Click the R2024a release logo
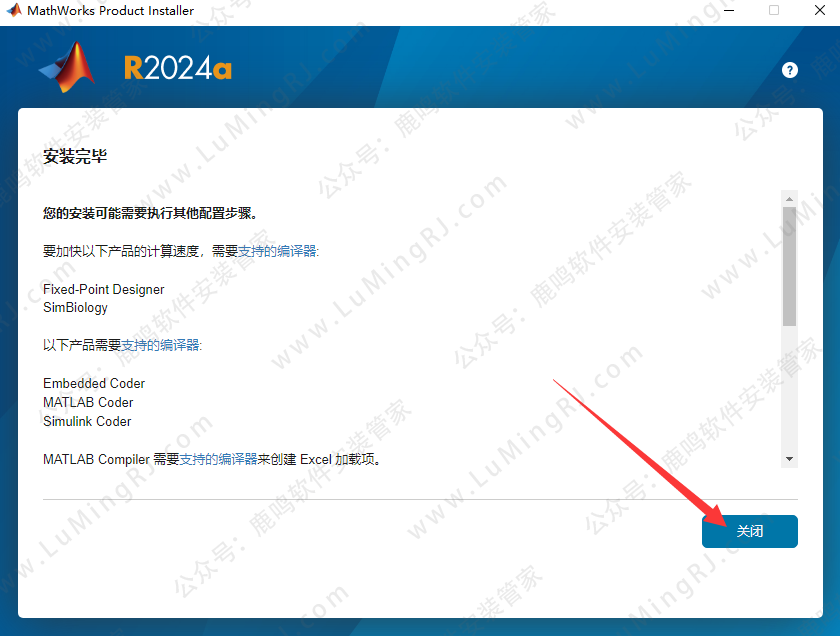 [x=178, y=68]
